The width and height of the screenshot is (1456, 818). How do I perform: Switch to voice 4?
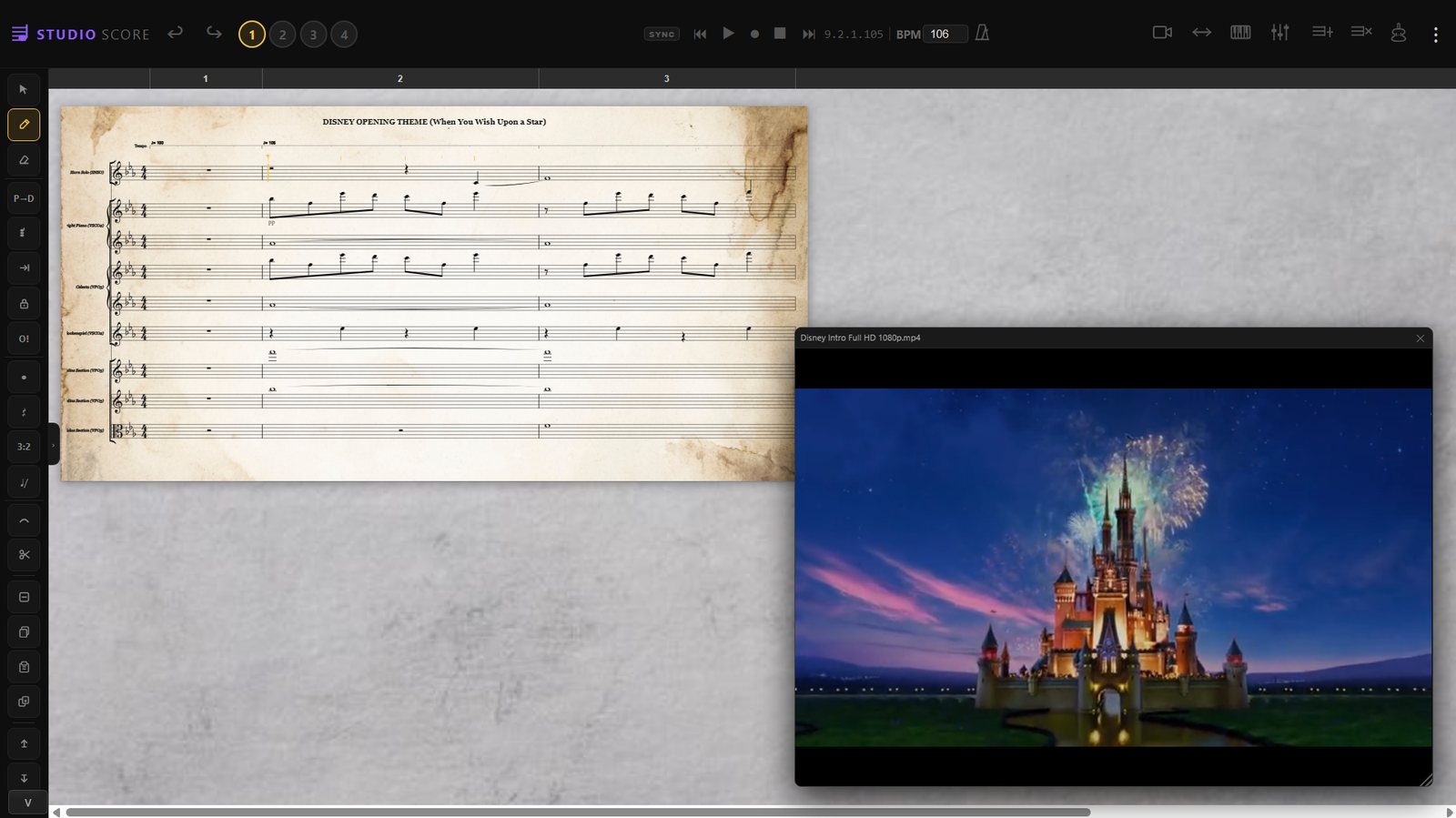344,35
